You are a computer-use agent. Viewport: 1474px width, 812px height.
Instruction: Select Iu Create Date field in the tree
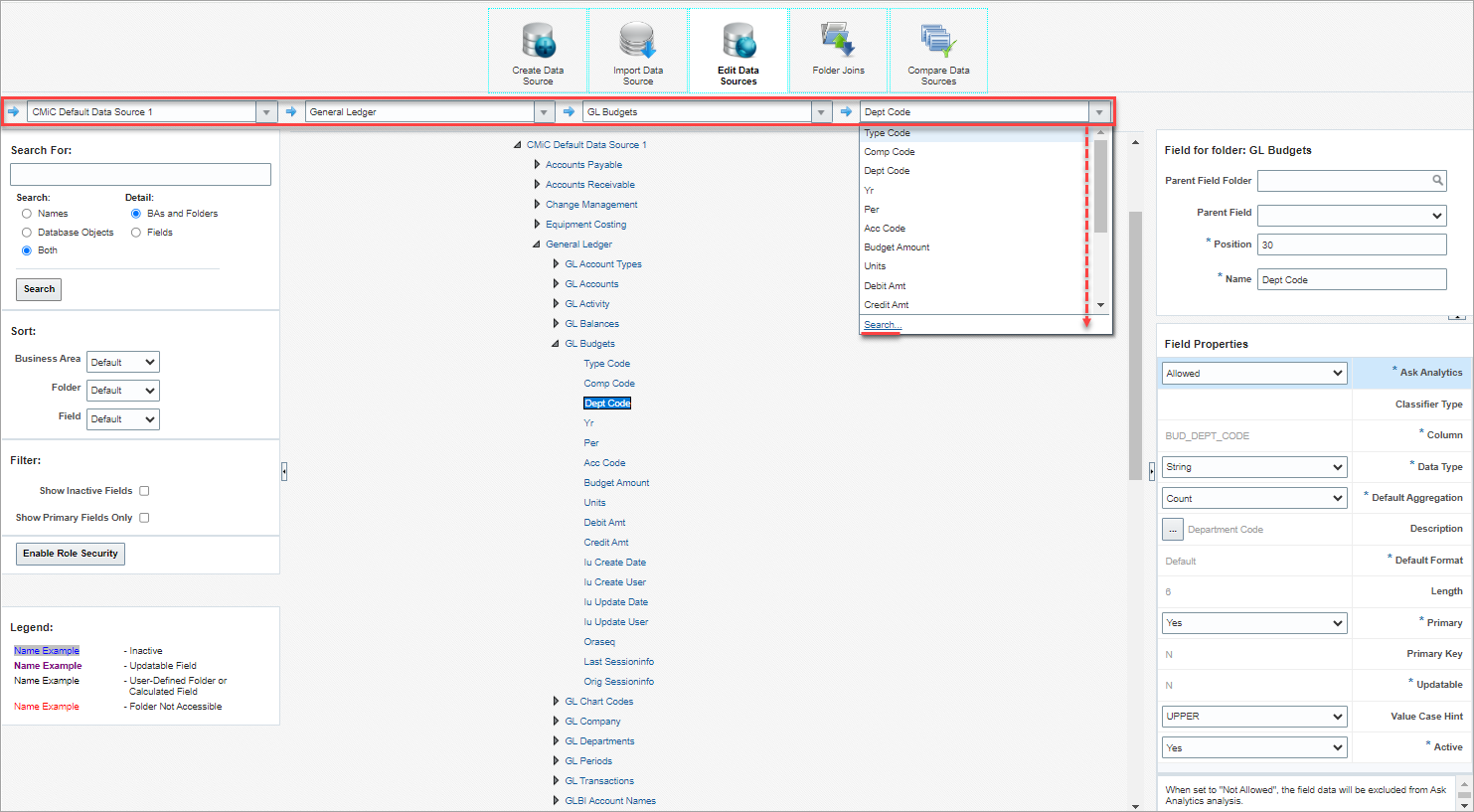point(614,563)
